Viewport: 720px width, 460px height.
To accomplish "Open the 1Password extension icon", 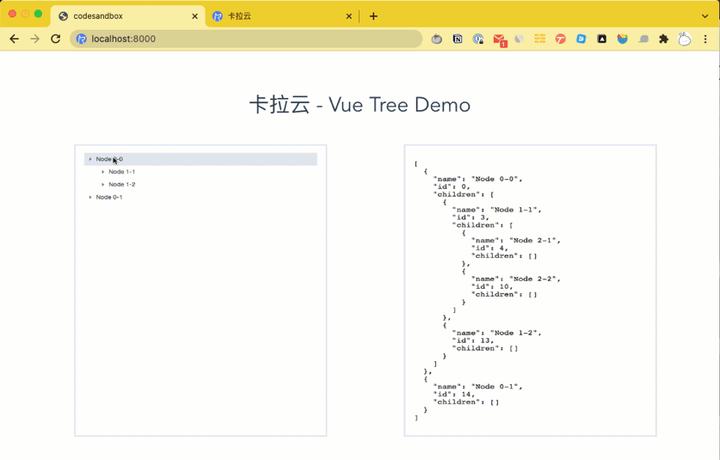I will pos(478,39).
